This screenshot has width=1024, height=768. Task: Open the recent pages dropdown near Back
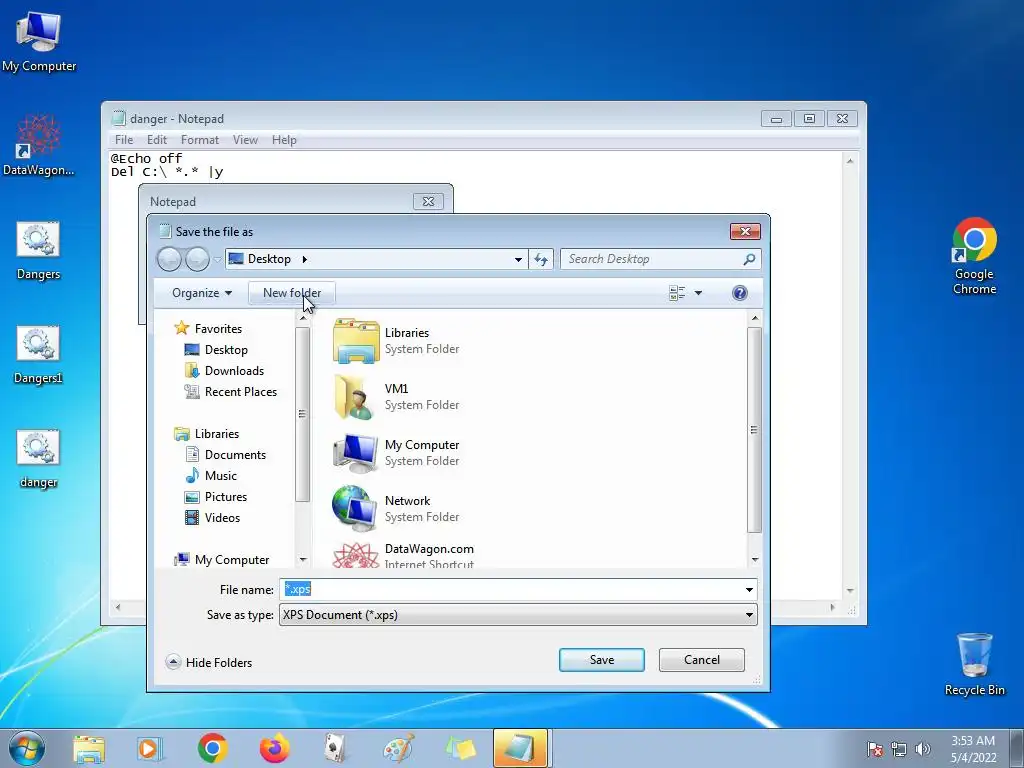(x=217, y=259)
